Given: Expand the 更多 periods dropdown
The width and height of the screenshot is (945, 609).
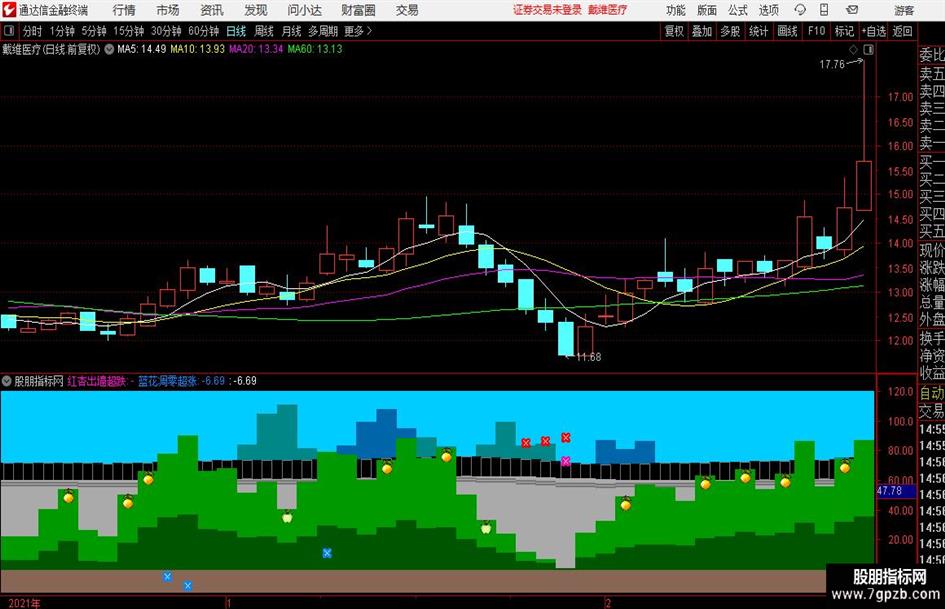Looking at the screenshot, I should coord(358,31).
